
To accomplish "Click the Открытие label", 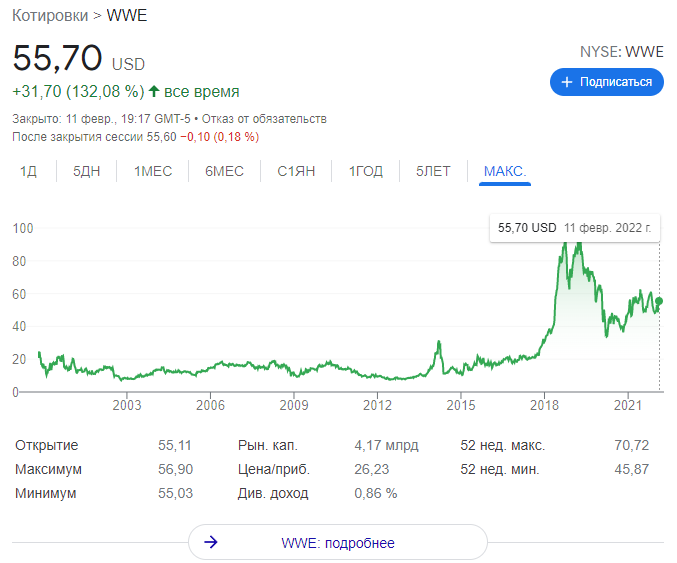I will point(47,445).
